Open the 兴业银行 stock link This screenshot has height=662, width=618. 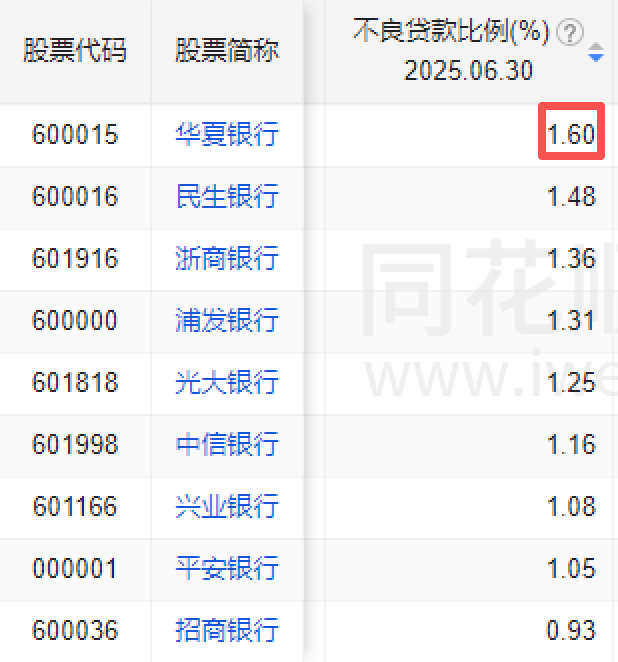(x=227, y=507)
